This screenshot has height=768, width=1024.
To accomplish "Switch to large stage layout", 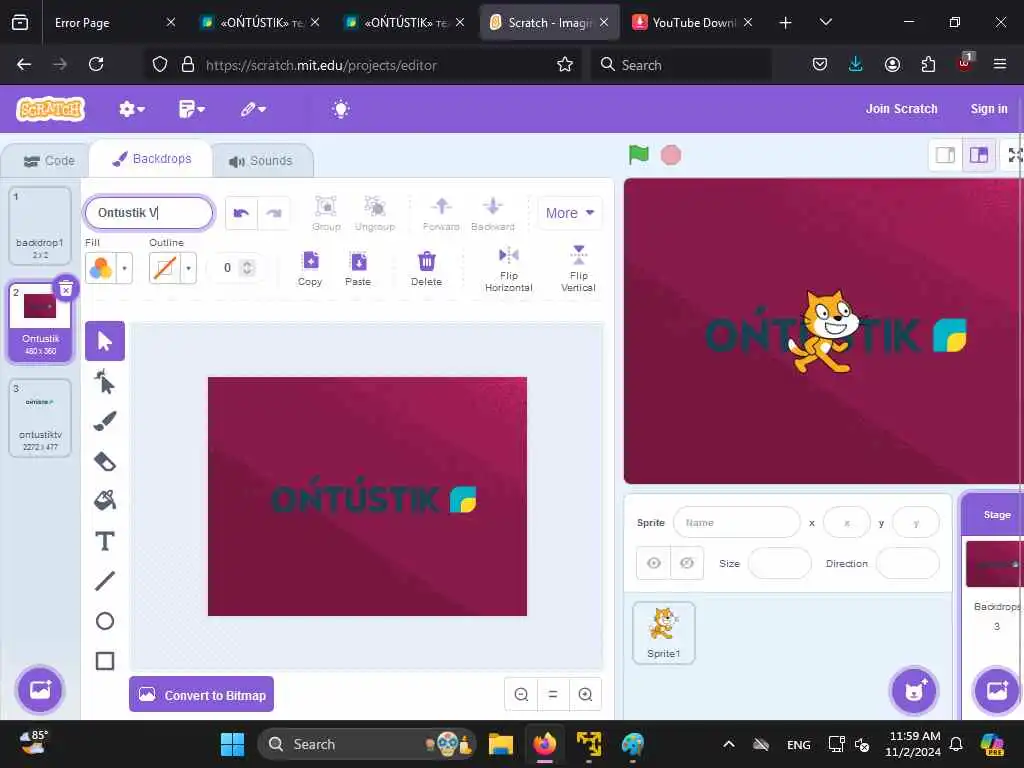I will [979, 155].
